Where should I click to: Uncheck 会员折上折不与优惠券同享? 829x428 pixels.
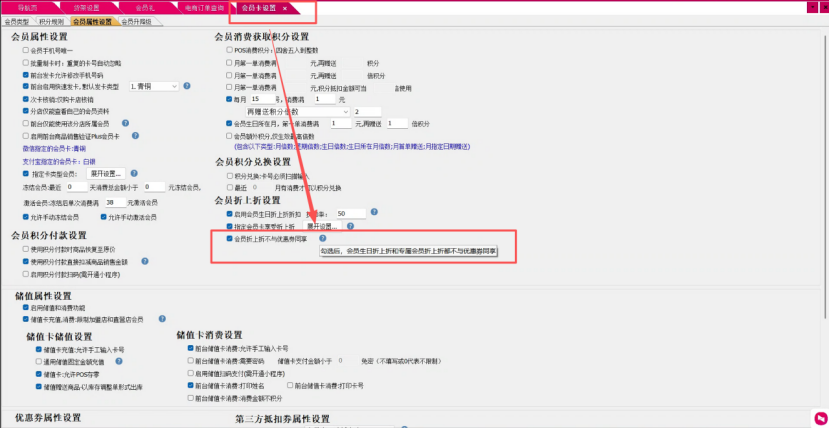[x=229, y=238]
